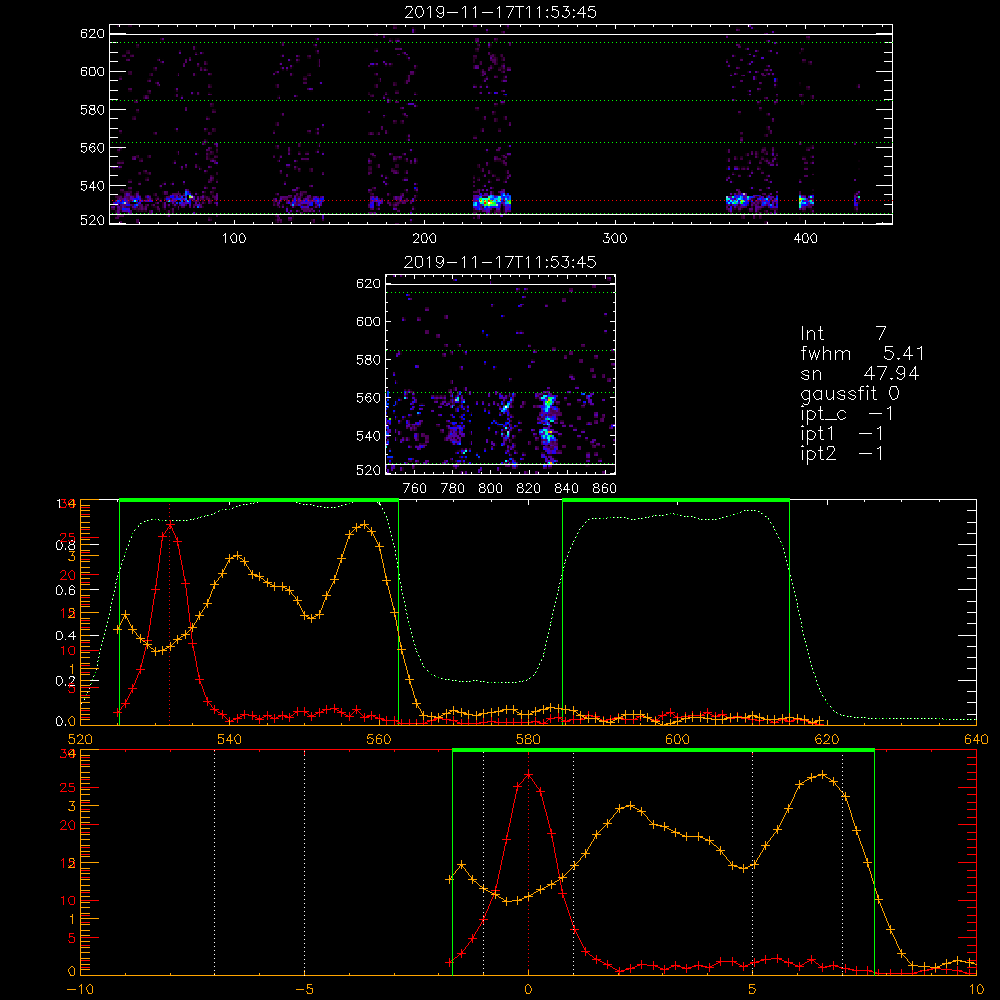Select the 'ipt_c -1' entry
The height and width of the screenshot is (1000, 1000).
[x=847, y=414]
